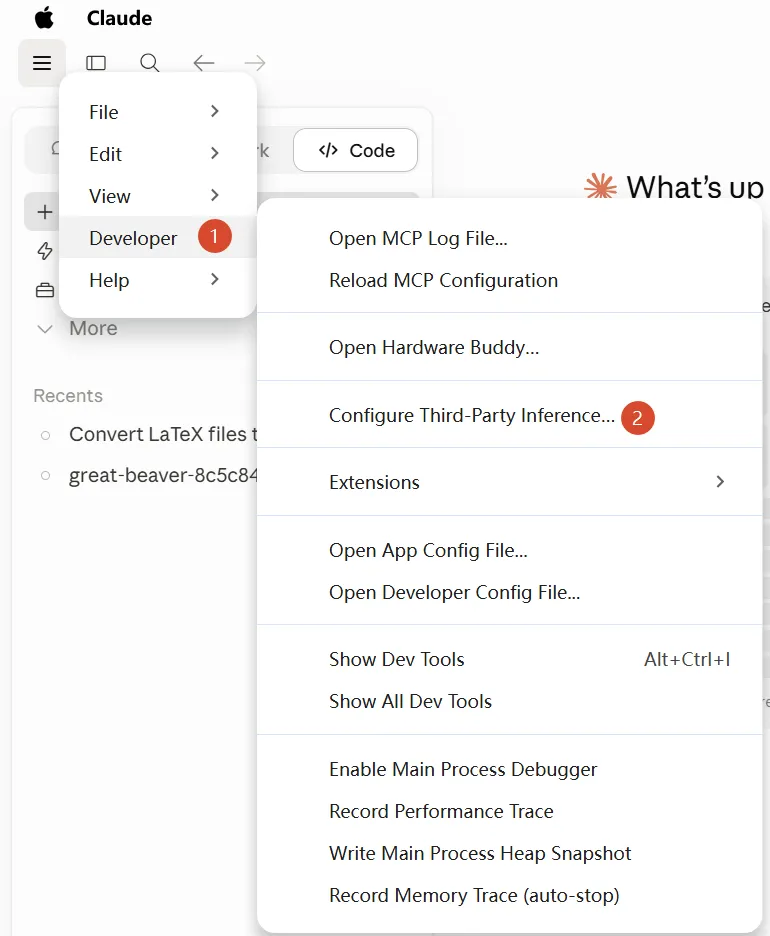Open the hamburger menu button
Image resolution: width=770 pixels, height=936 pixels.
pos(42,63)
